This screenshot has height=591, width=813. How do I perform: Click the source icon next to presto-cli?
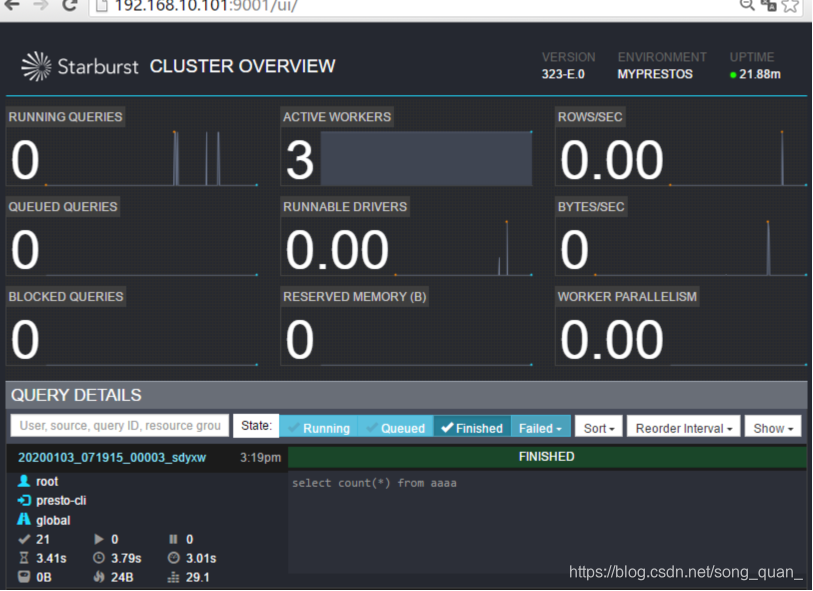(24, 500)
